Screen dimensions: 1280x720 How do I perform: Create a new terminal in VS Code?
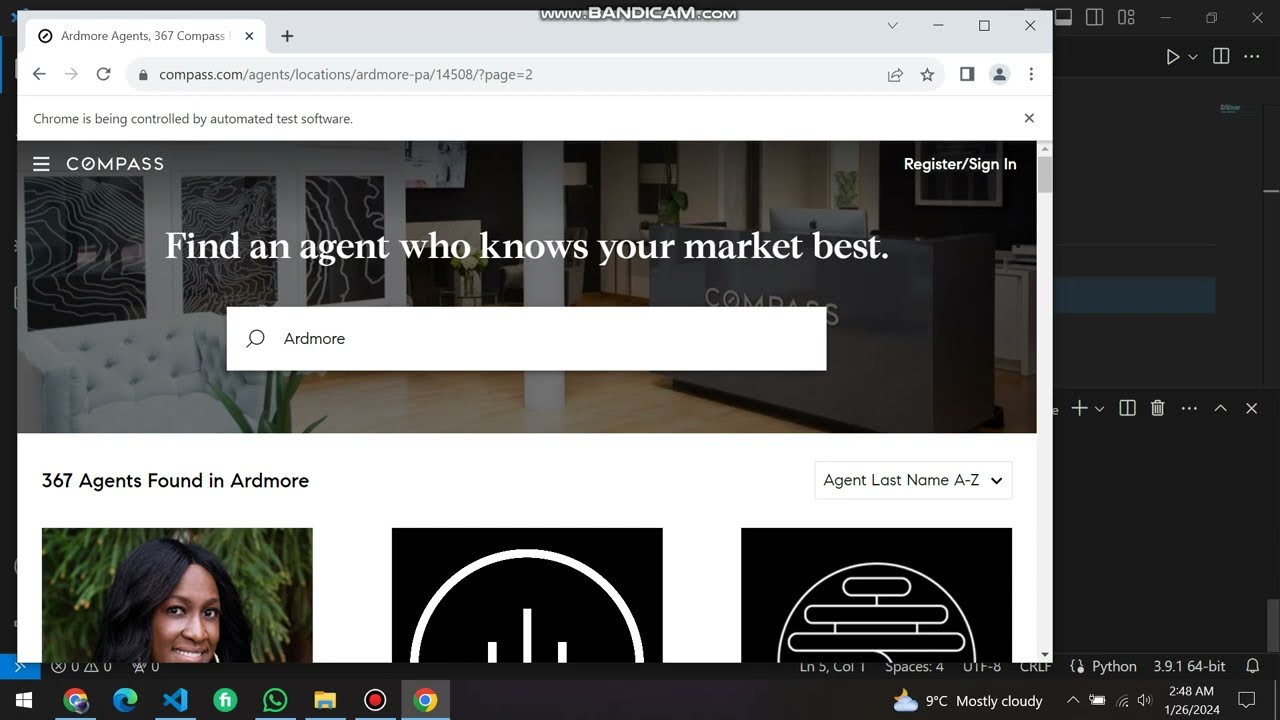(1079, 408)
